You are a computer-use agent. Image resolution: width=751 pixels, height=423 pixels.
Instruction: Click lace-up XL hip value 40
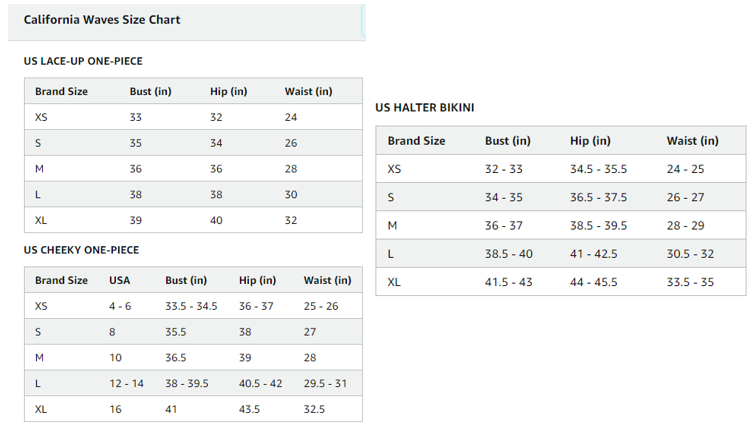pyautogui.click(x=216, y=220)
